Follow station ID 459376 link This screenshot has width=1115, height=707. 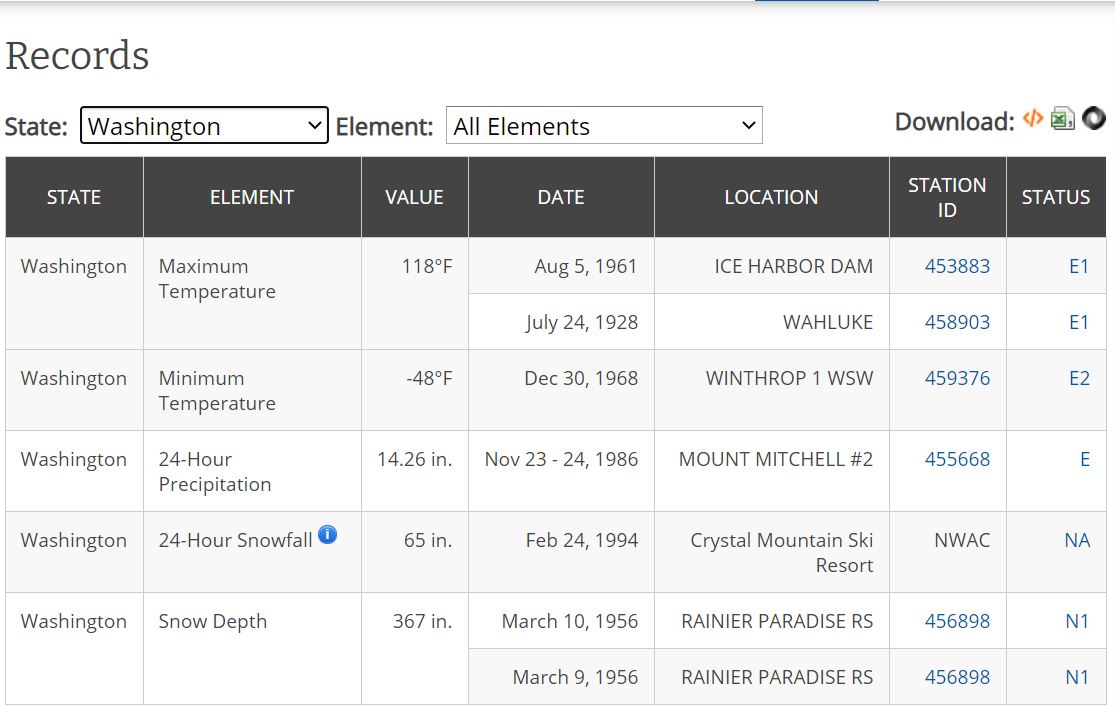click(957, 378)
